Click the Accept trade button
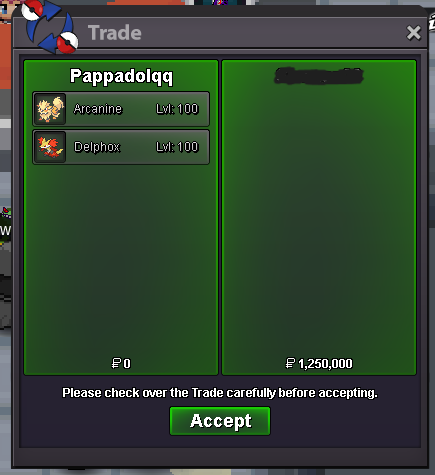 coord(220,421)
